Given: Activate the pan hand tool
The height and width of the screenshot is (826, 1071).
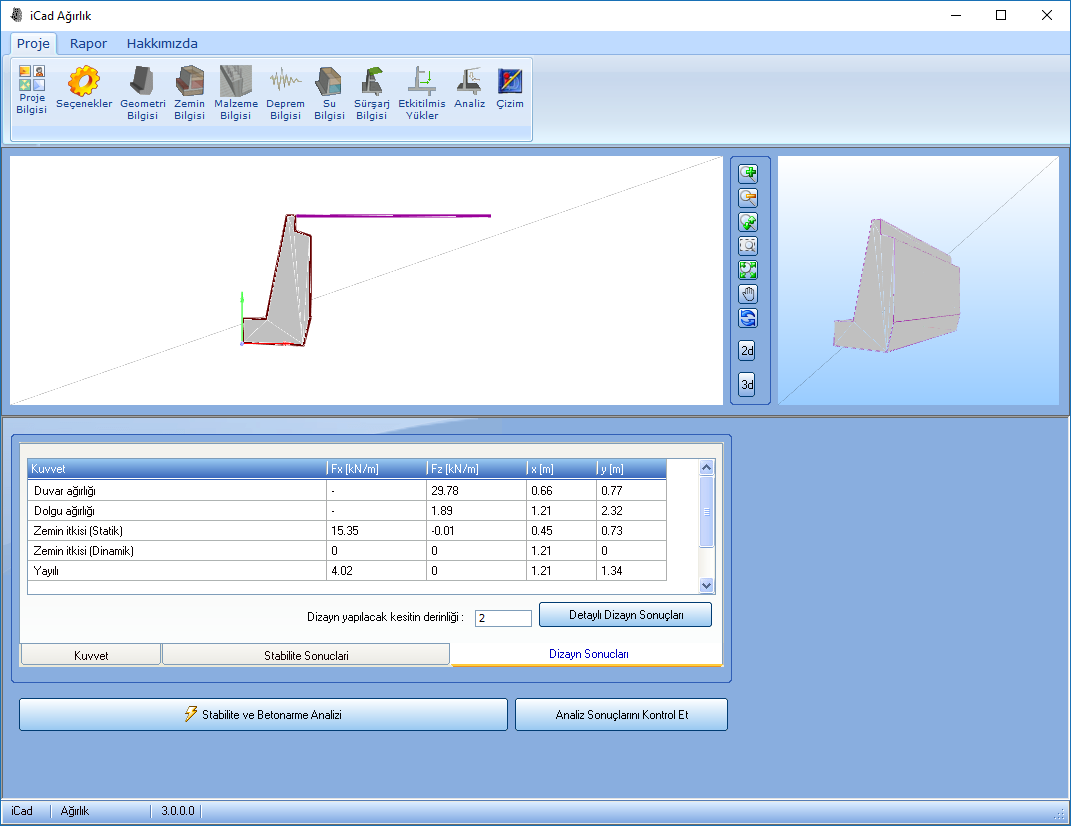Looking at the screenshot, I should pyautogui.click(x=748, y=294).
